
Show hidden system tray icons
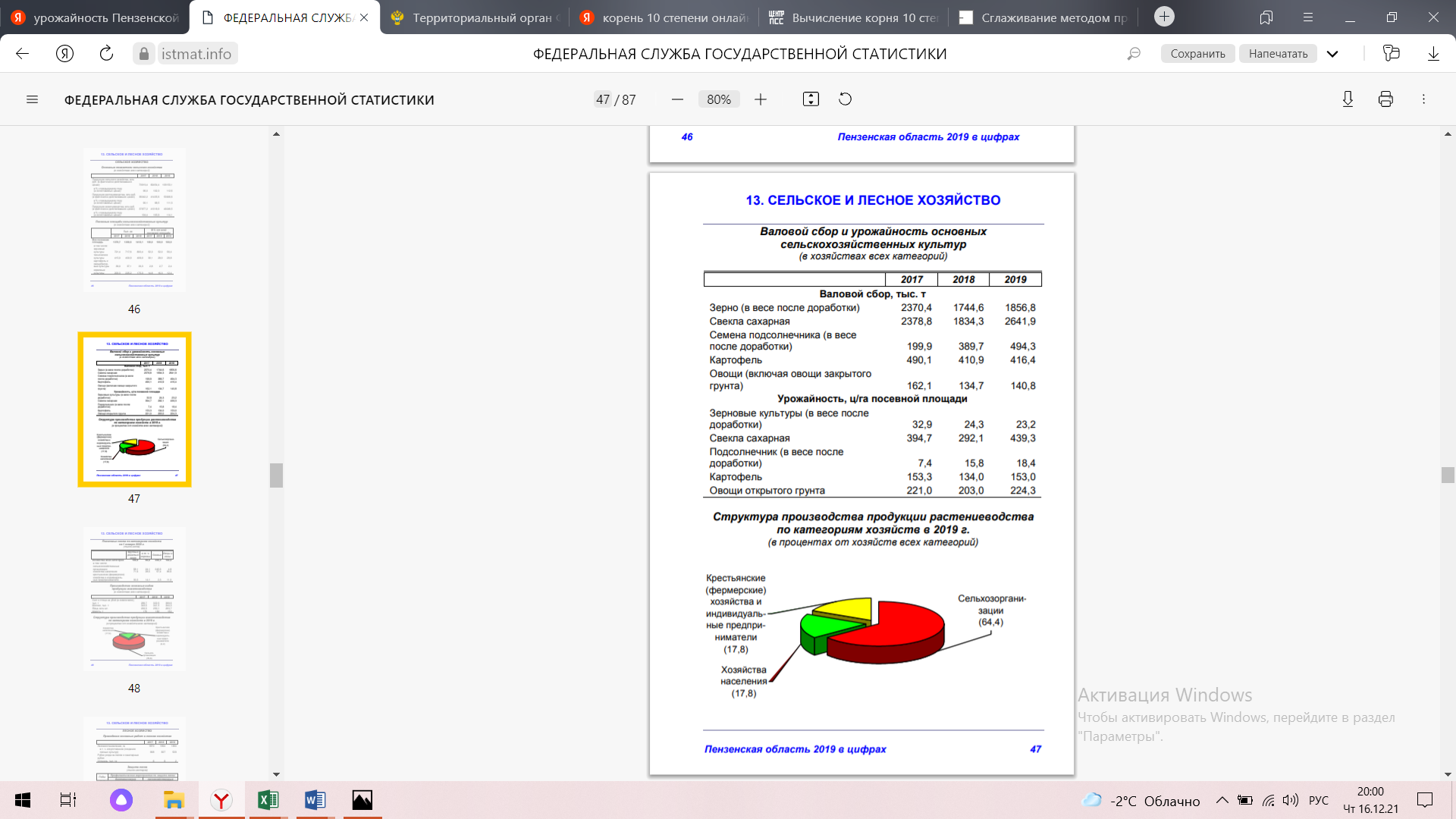1222,800
